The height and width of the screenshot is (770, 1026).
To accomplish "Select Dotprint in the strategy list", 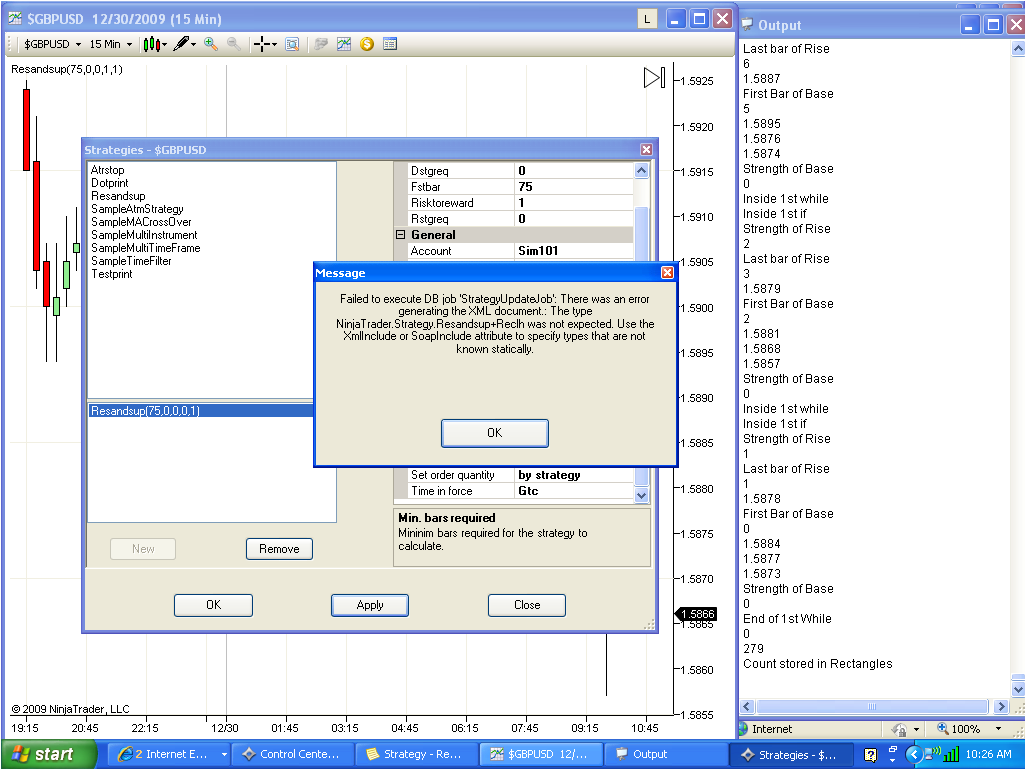I will [x=109, y=183].
